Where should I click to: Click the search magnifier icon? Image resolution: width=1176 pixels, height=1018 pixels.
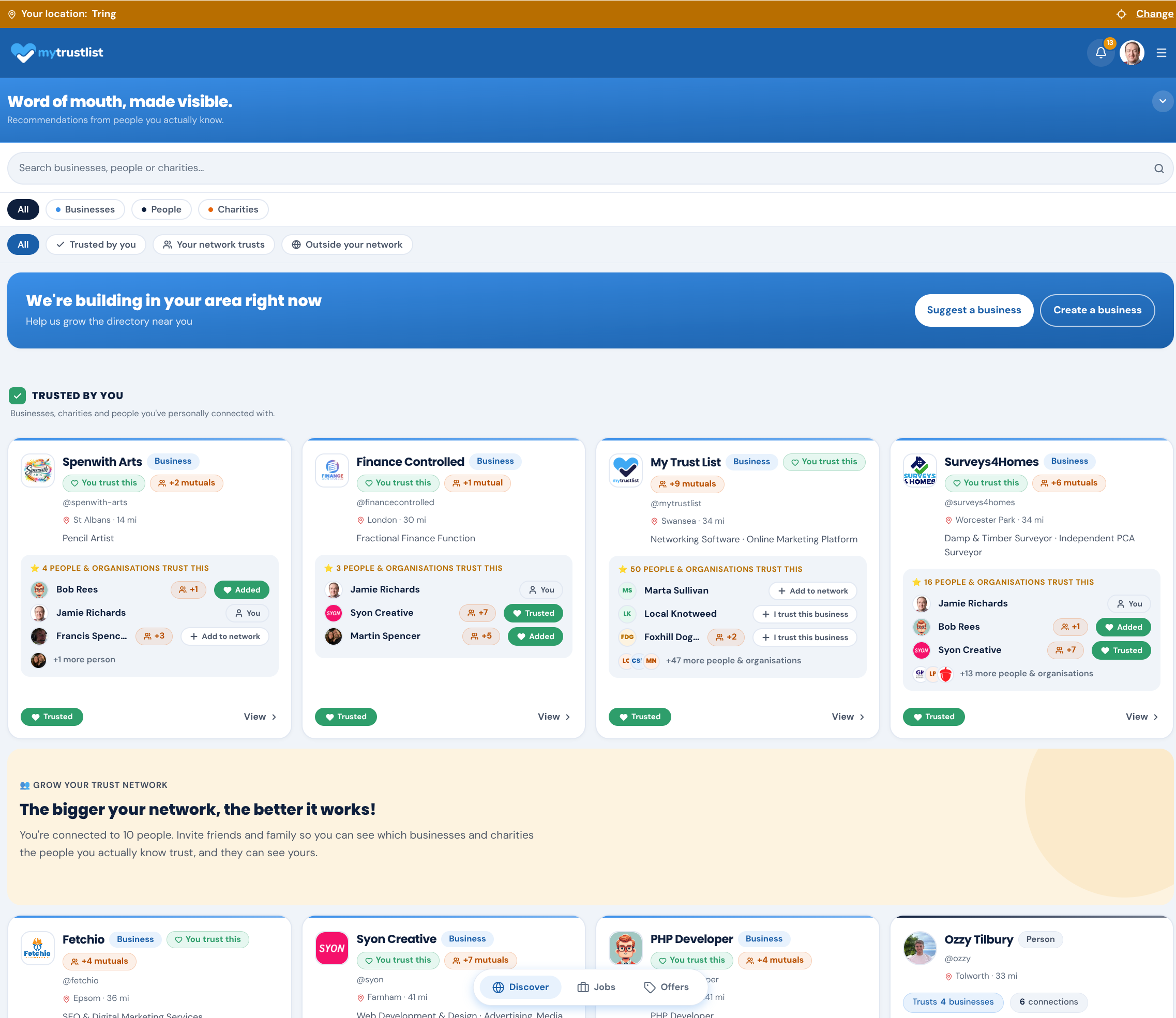pyautogui.click(x=1159, y=168)
